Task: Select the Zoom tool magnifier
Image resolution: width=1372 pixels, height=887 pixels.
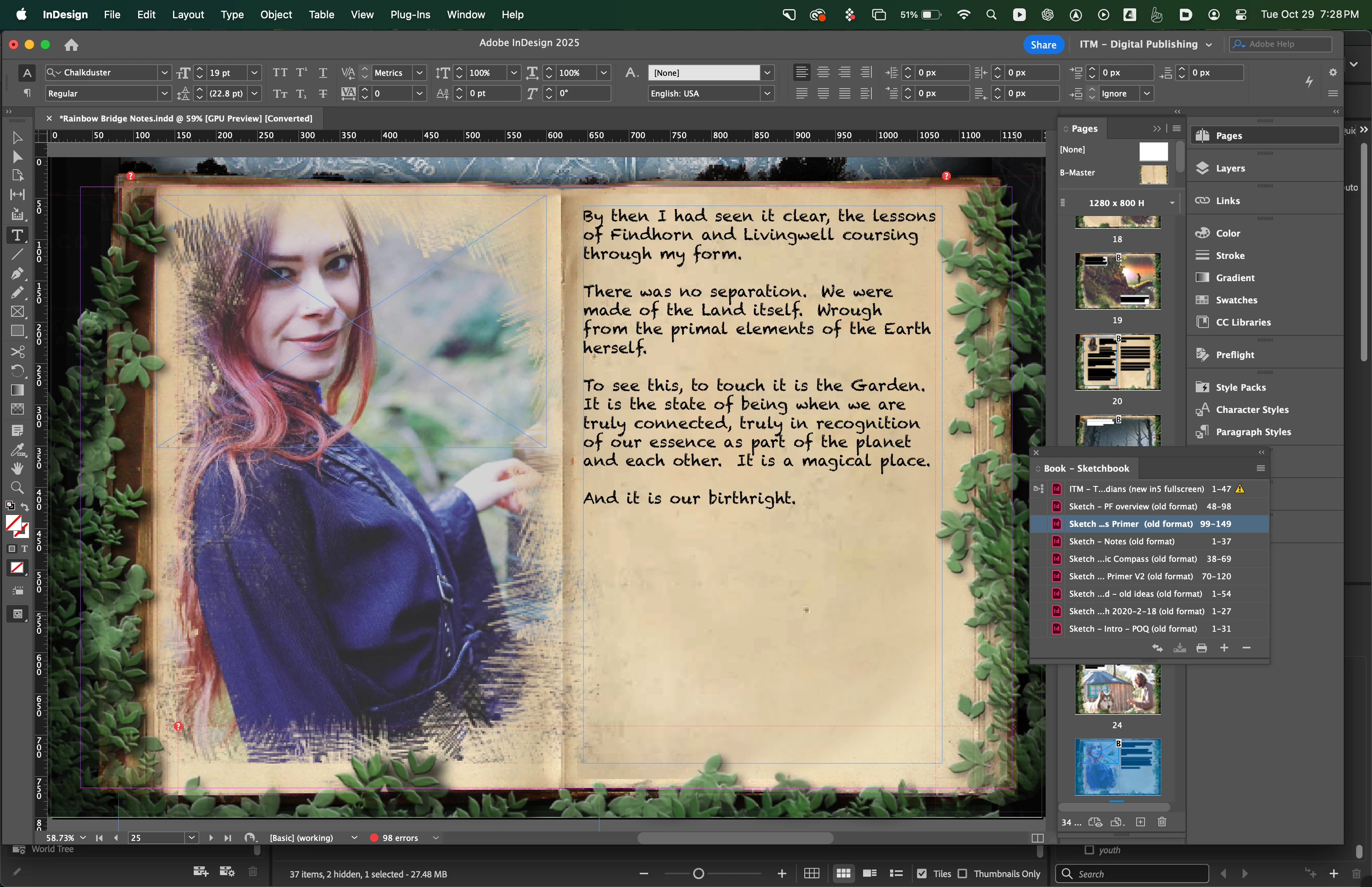Action: click(17, 488)
